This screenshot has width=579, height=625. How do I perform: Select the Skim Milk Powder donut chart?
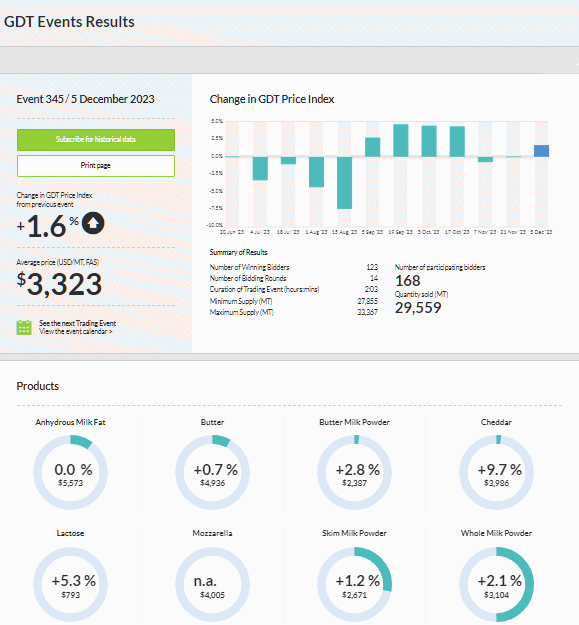click(x=354, y=584)
